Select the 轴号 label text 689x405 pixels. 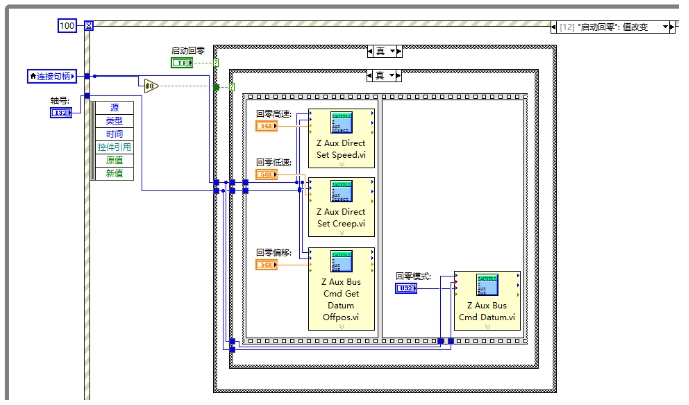point(60,101)
